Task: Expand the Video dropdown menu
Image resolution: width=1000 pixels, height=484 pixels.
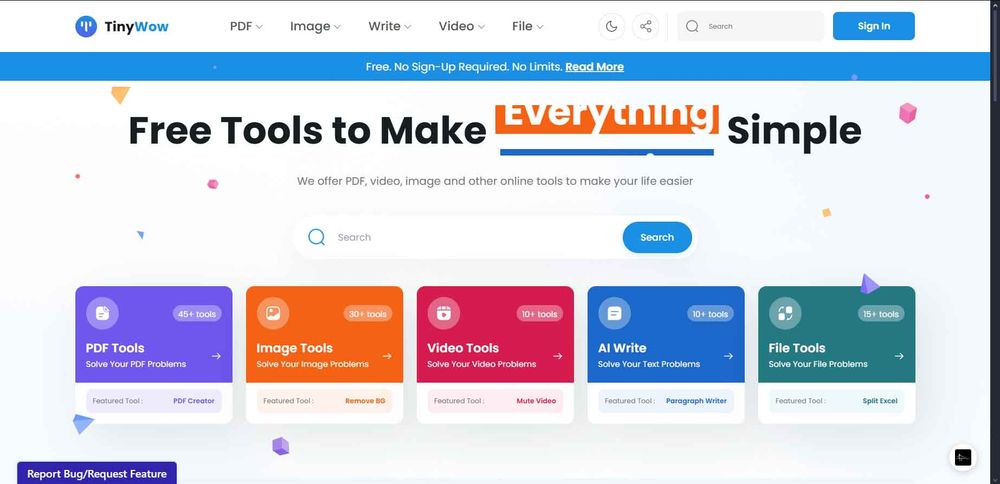Action: coord(462,26)
